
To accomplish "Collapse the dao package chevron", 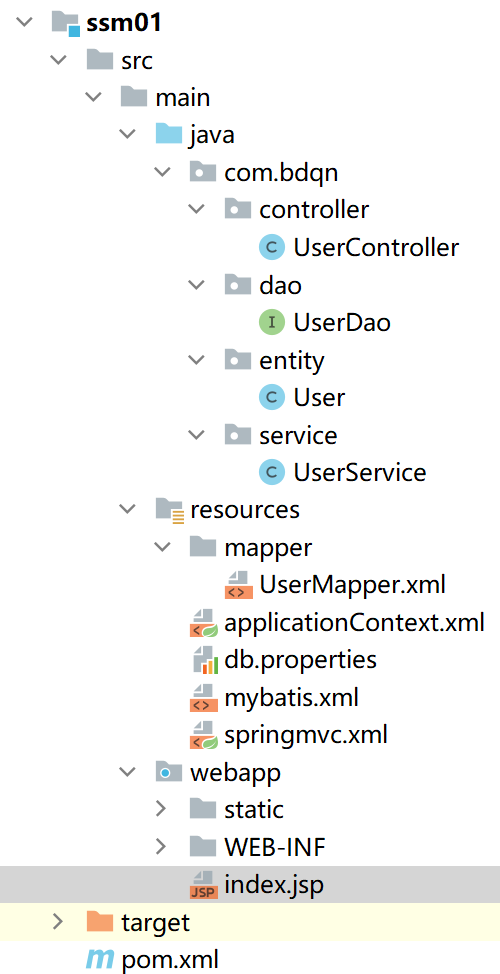I will [x=197, y=285].
